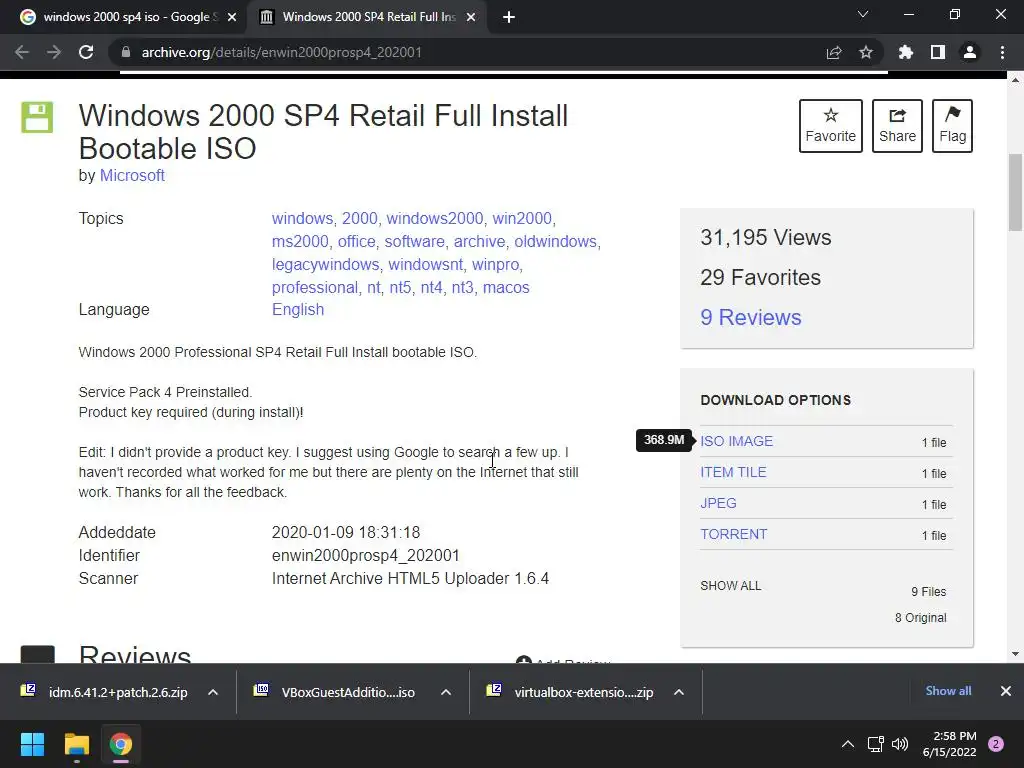The width and height of the screenshot is (1024, 768).
Task: Click the Share button
Action: point(897,126)
